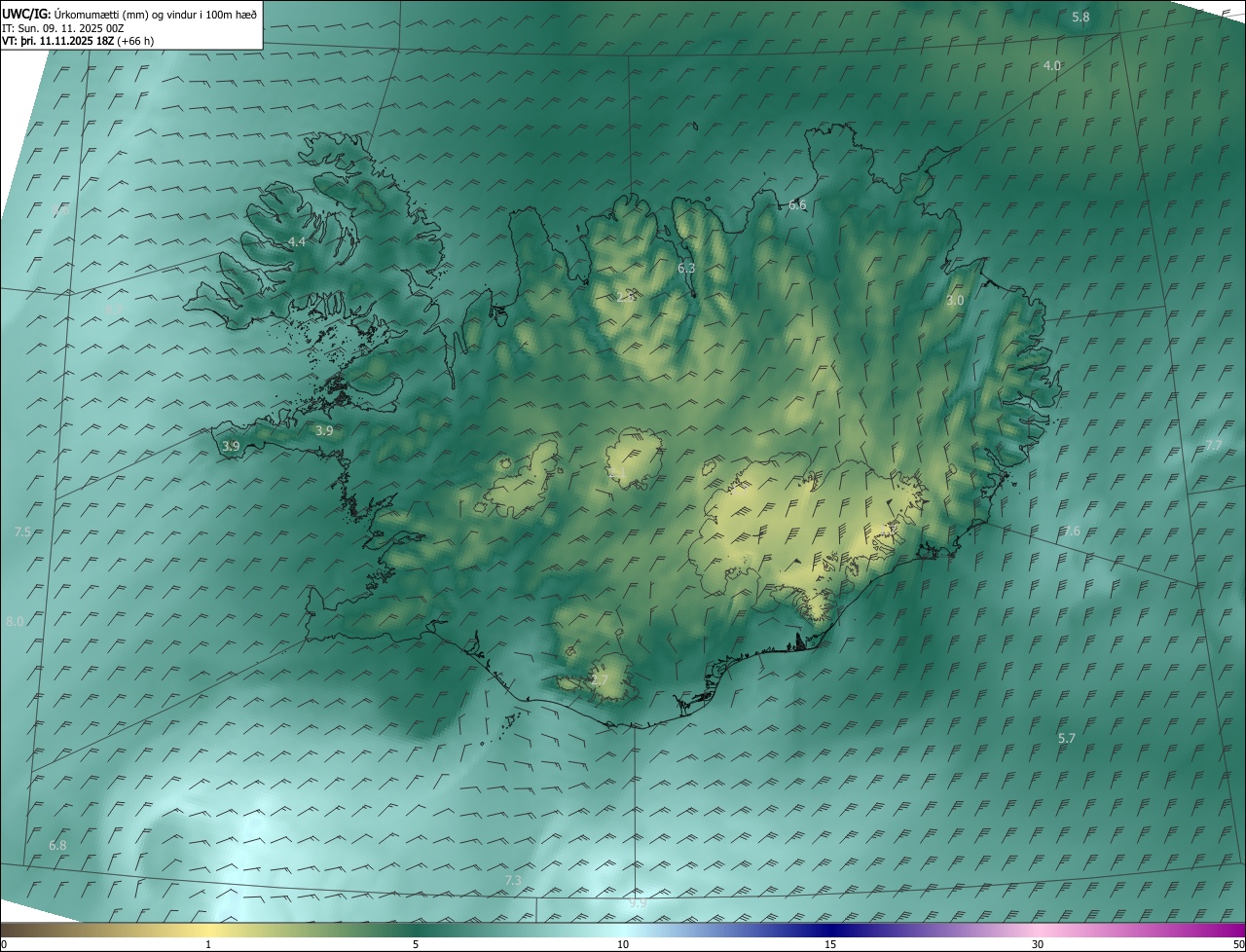1246x952 pixels.
Task: Select the 4.0 precipitable water value
Action: click(x=1051, y=65)
